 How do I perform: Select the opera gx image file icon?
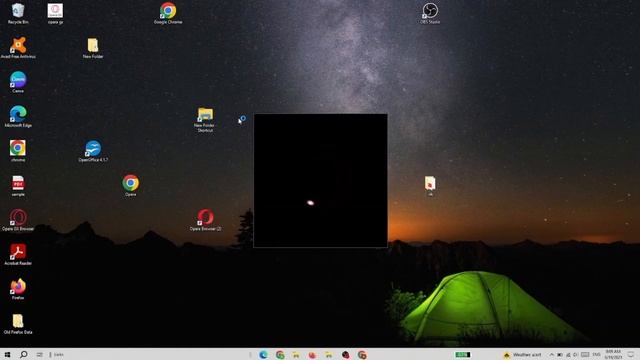point(55,13)
